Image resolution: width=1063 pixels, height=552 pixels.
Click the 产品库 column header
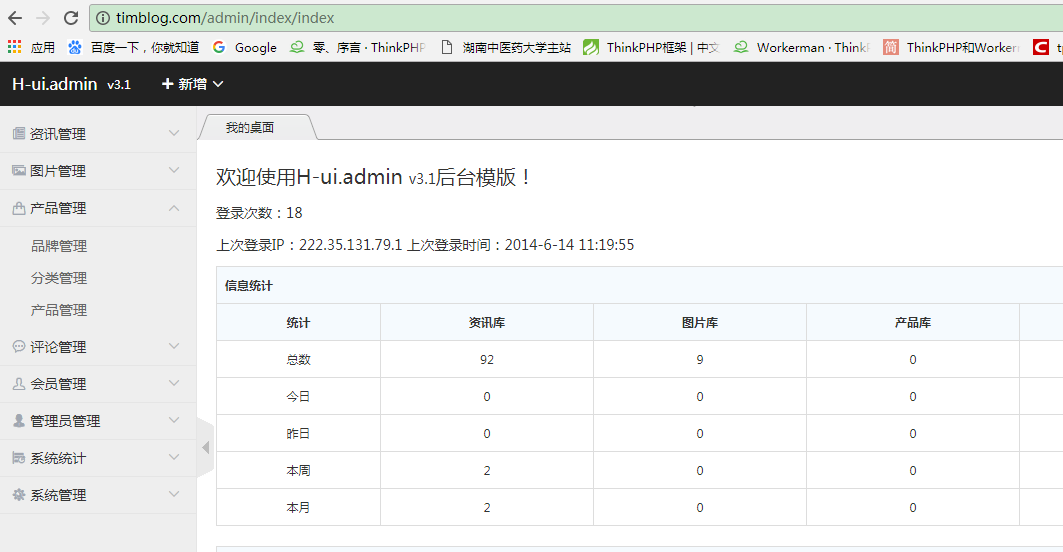(x=912, y=323)
